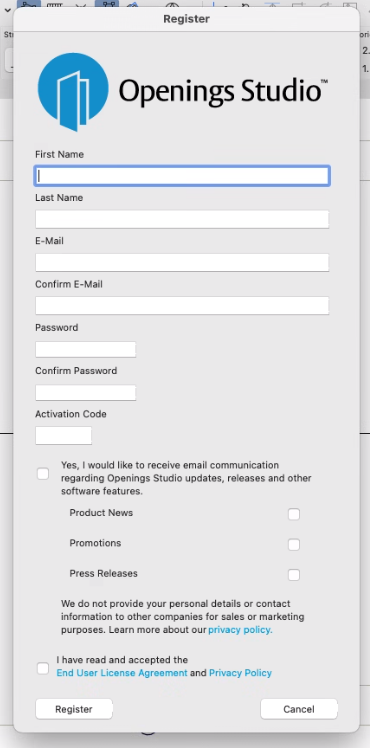Toggle the Press Releases checkbox
The height and width of the screenshot is (748, 370).
pyautogui.click(x=294, y=575)
